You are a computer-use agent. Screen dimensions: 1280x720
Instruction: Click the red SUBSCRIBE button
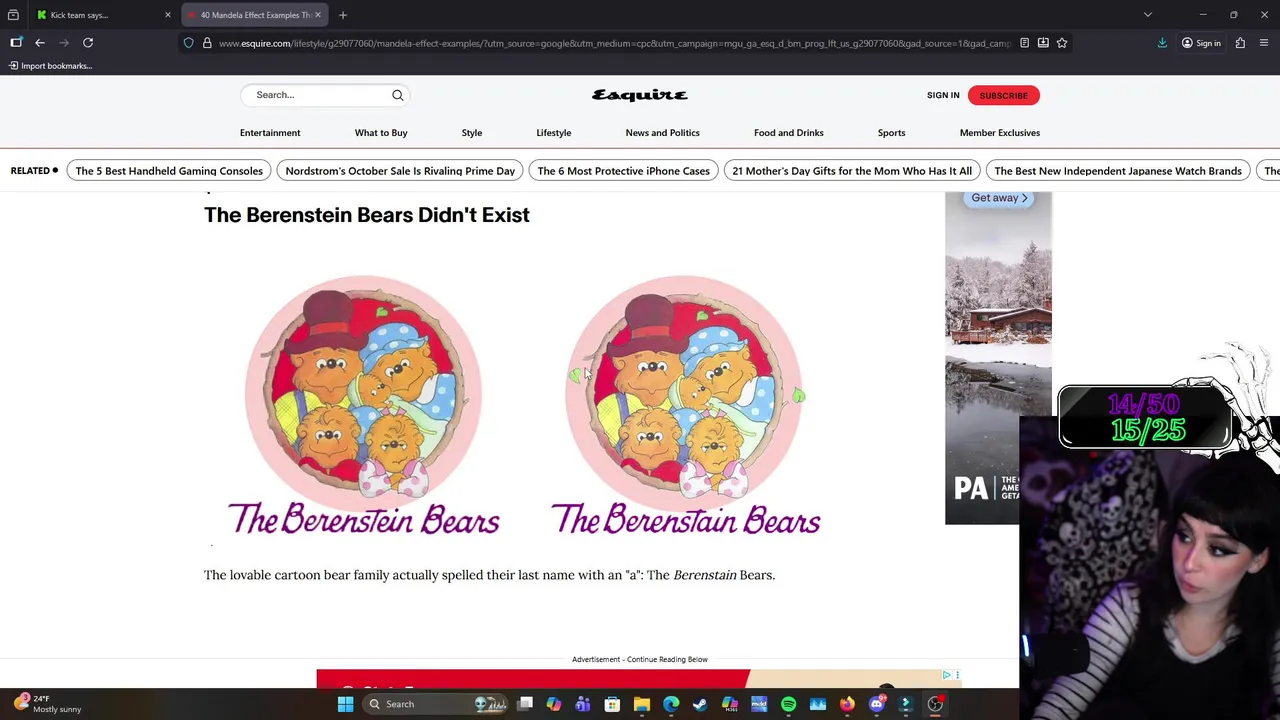point(1003,95)
